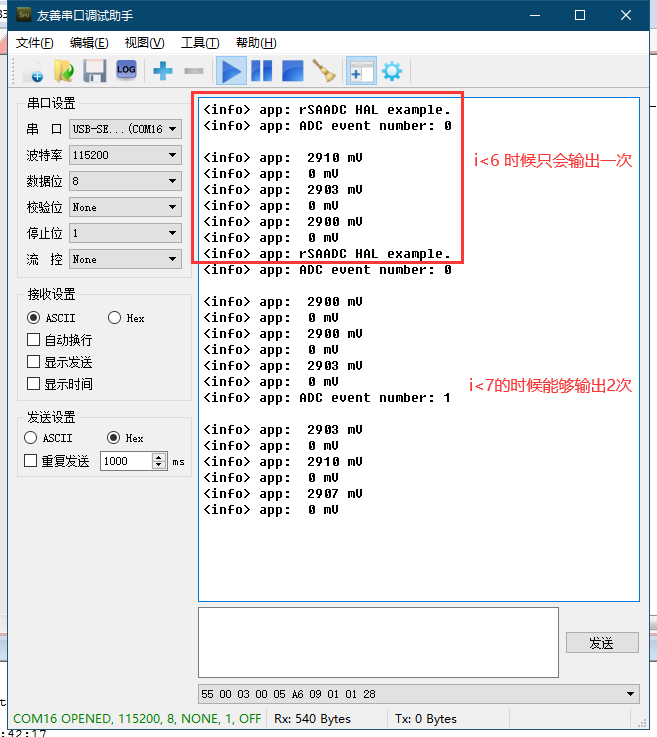
Task: Open the 视图(V) menu
Action: (x=144, y=43)
